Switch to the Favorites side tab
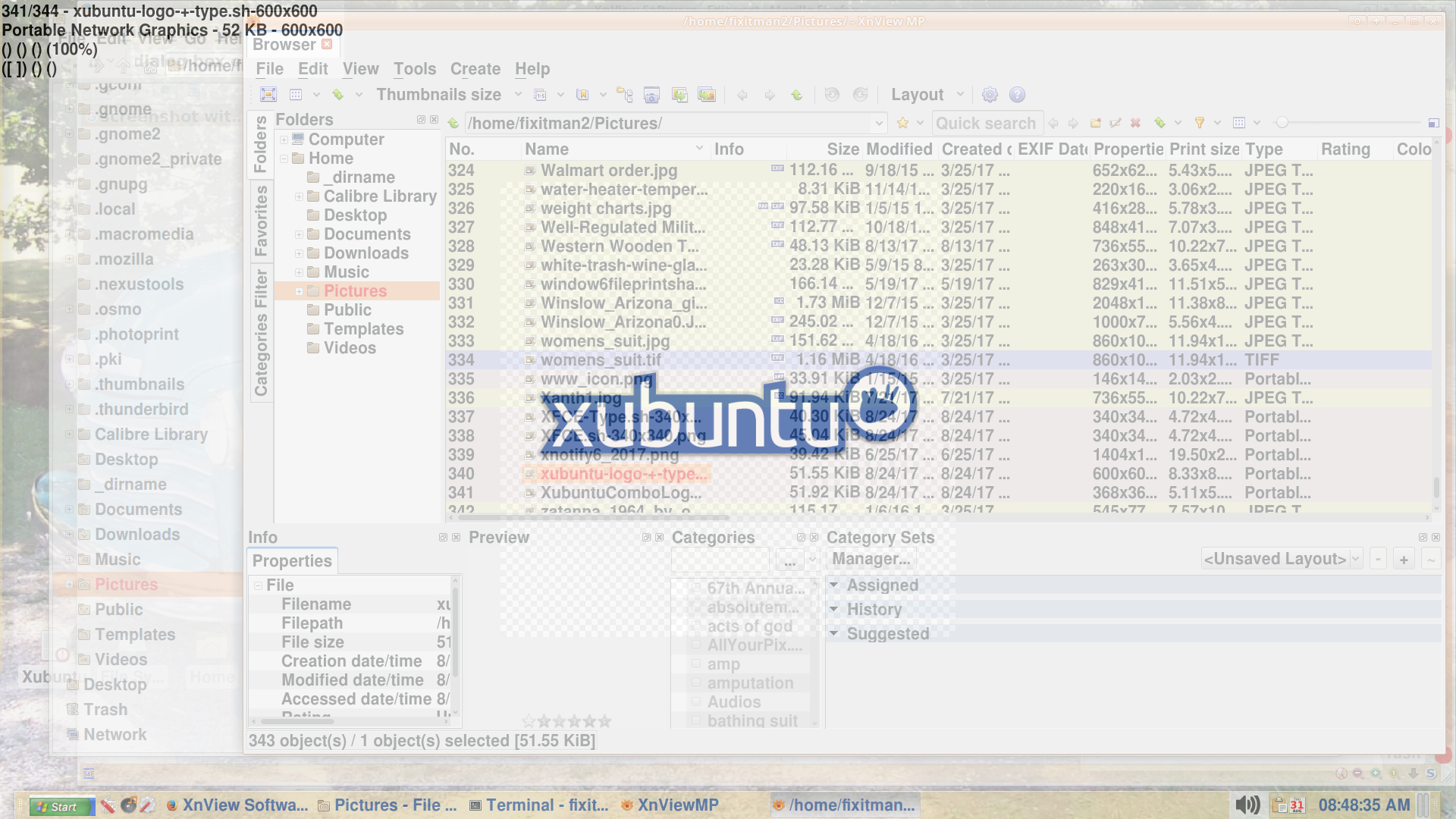 (x=261, y=221)
